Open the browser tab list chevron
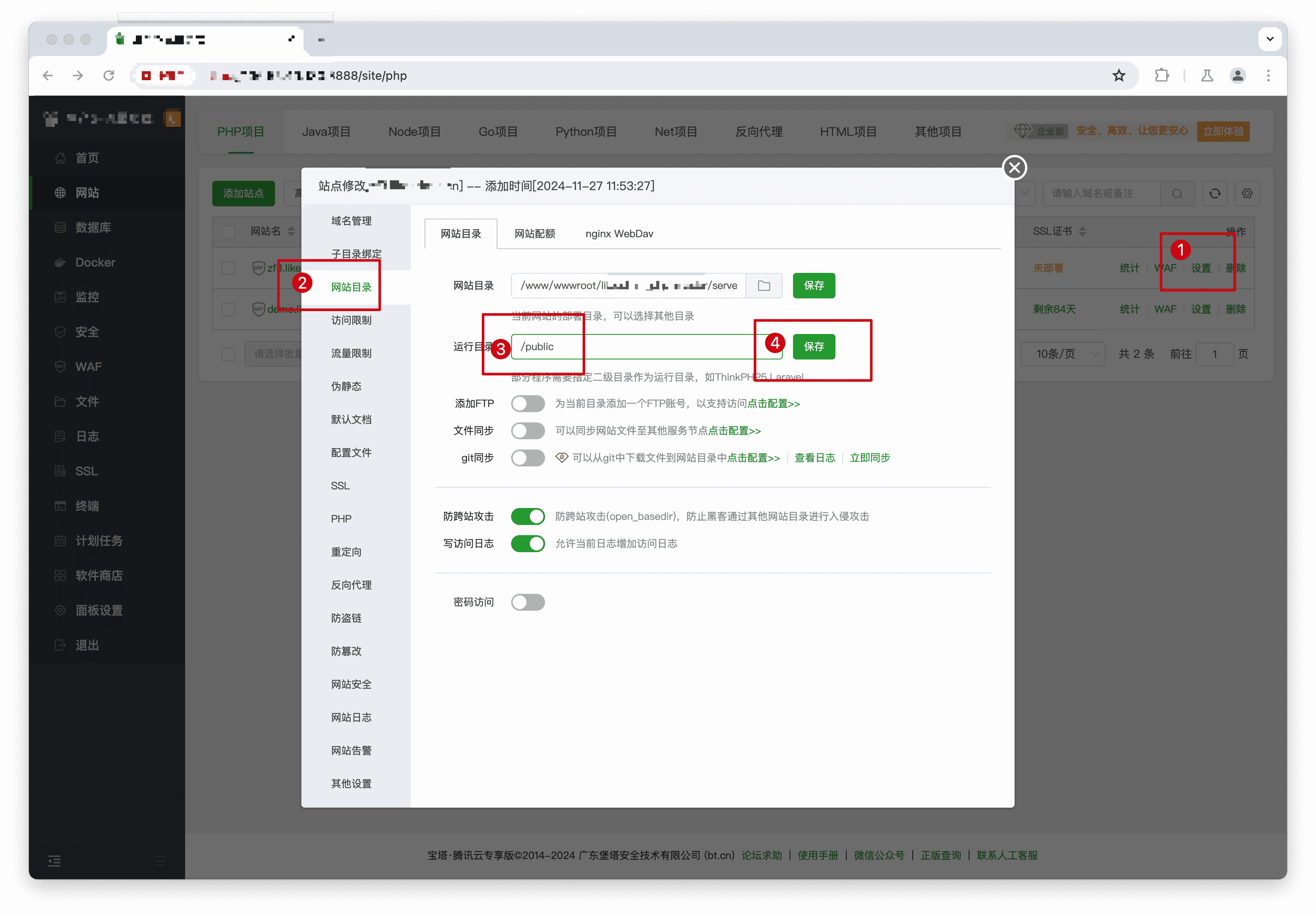1316x915 pixels. coord(1270,39)
